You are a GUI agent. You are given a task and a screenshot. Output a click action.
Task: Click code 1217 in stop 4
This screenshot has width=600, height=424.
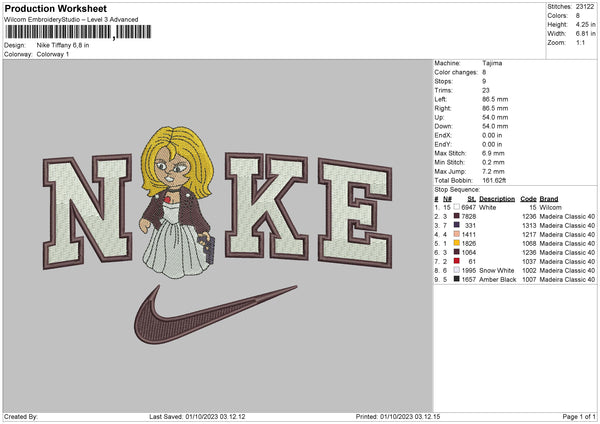point(529,235)
